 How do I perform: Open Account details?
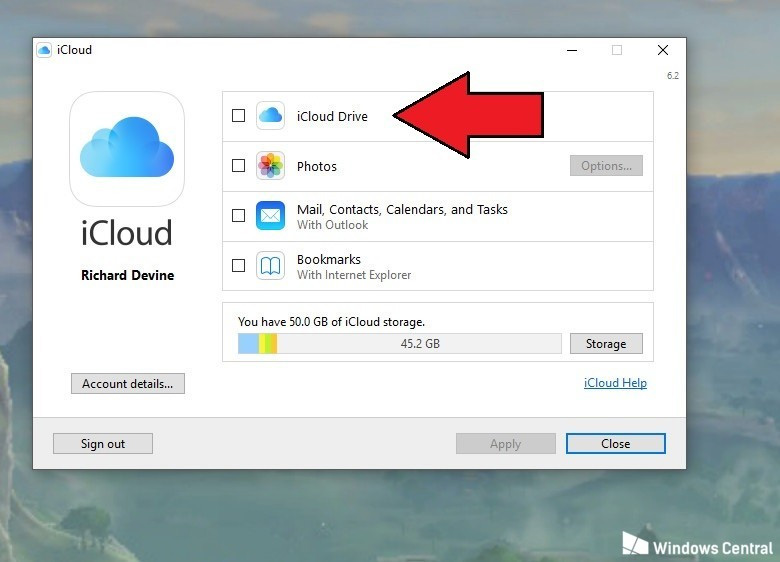128,383
